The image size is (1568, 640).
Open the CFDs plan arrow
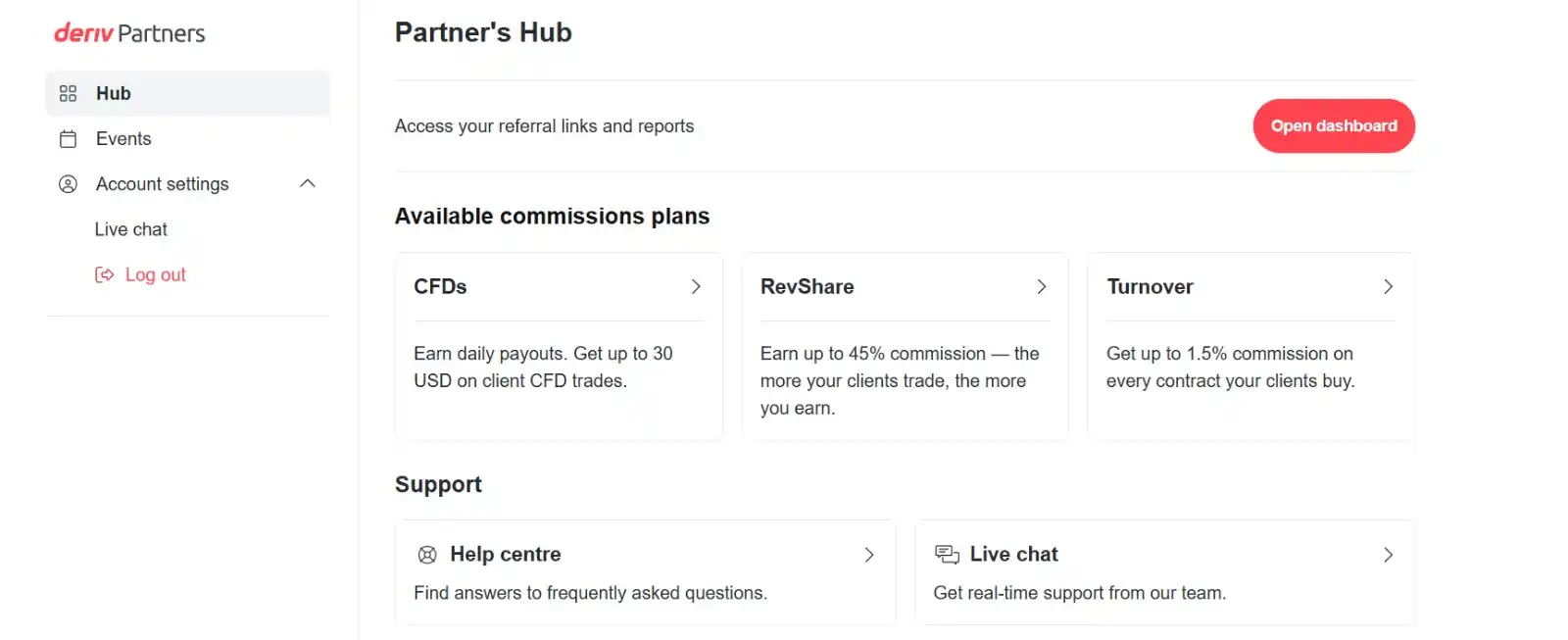click(x=696, y=286)
